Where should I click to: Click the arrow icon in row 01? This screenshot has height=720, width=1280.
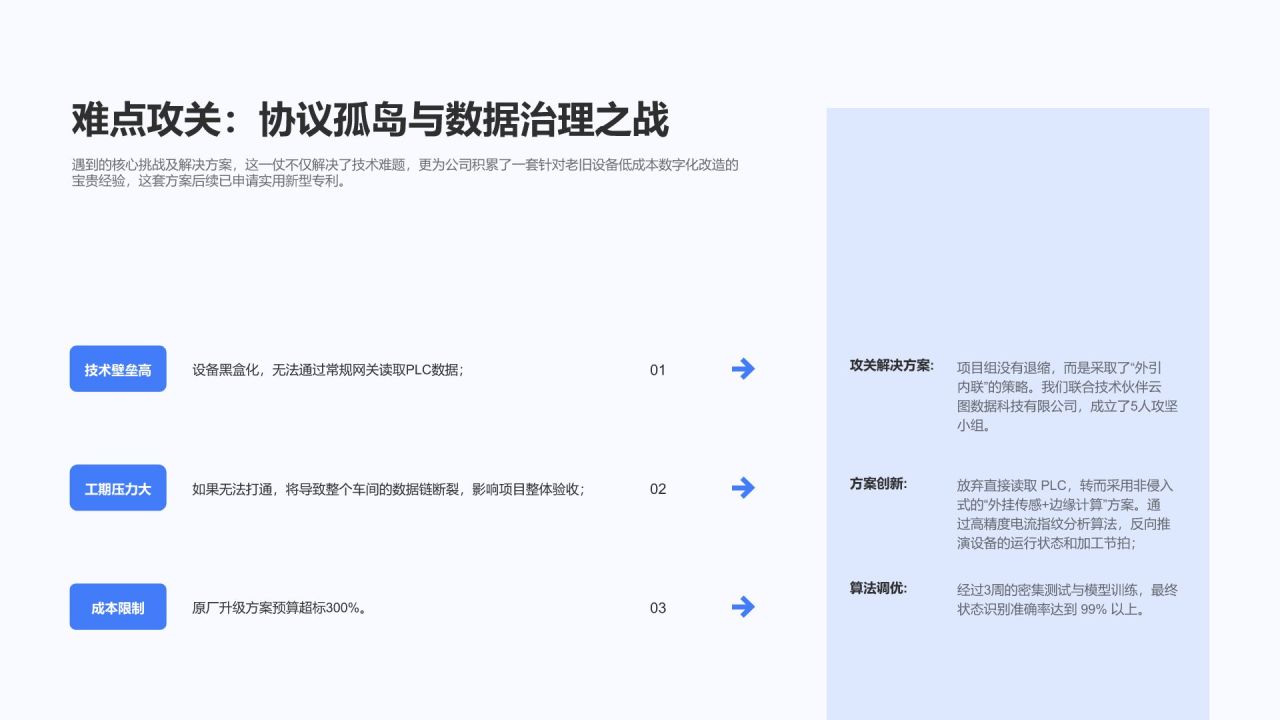pos(743,369)
